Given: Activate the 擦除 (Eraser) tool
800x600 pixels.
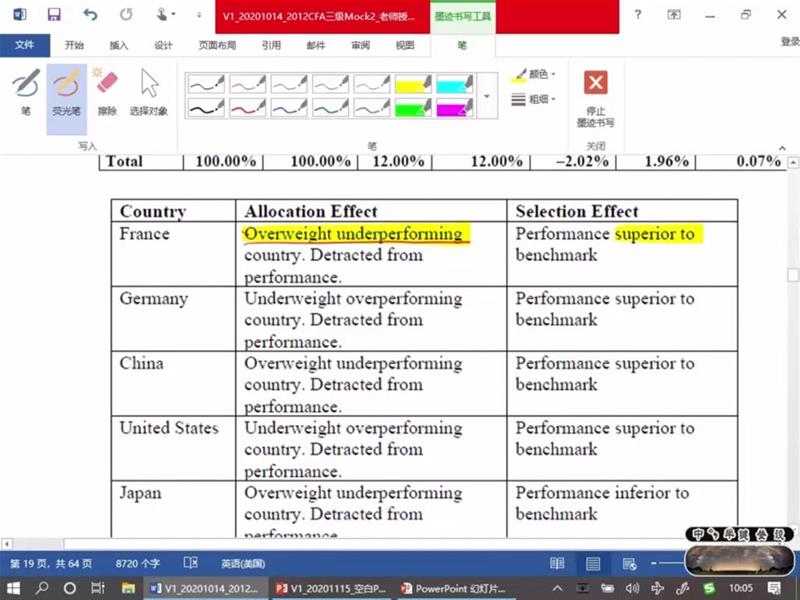Looking at the screenshot, I should 106,91.
